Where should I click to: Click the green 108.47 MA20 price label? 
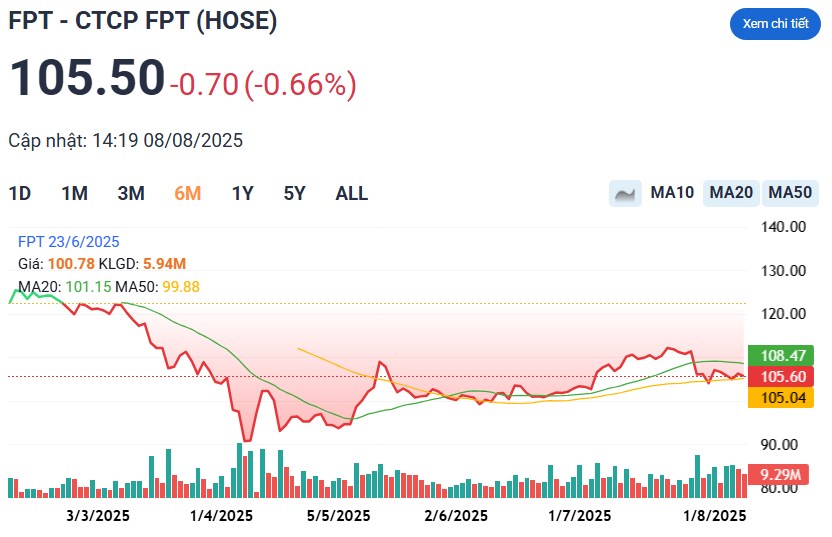click(781, 355)
